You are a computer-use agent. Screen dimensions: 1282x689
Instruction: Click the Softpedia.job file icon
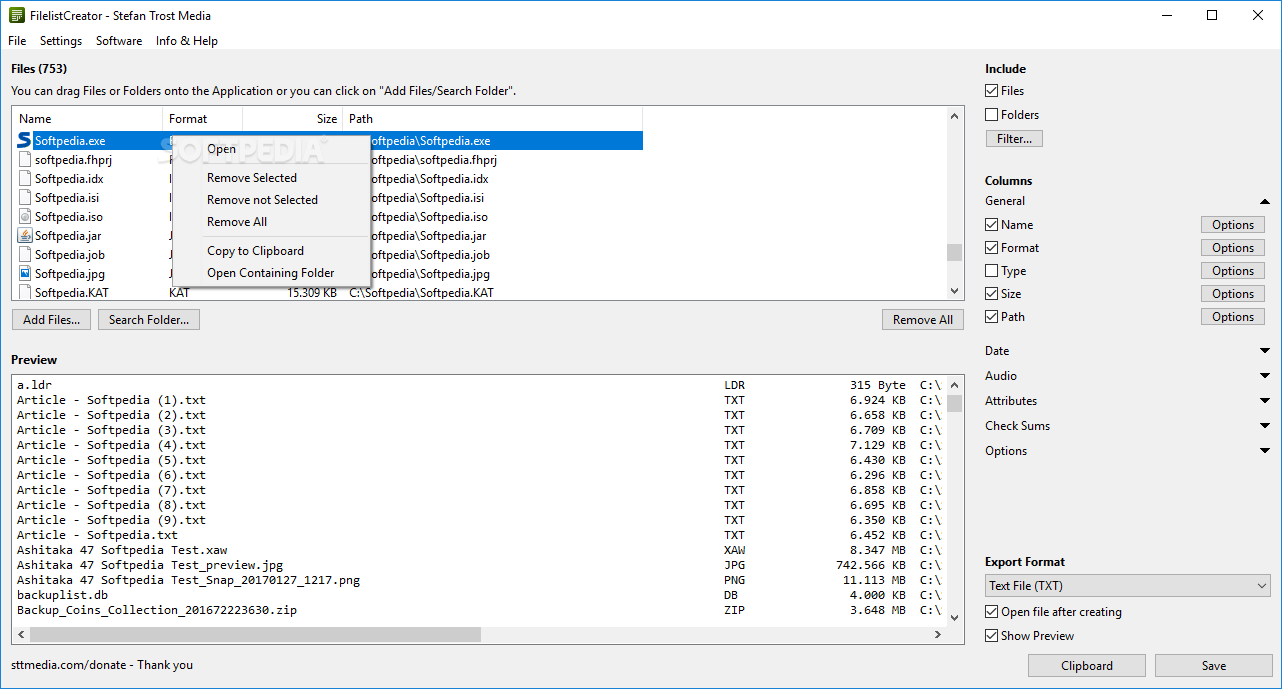point(25,255)
